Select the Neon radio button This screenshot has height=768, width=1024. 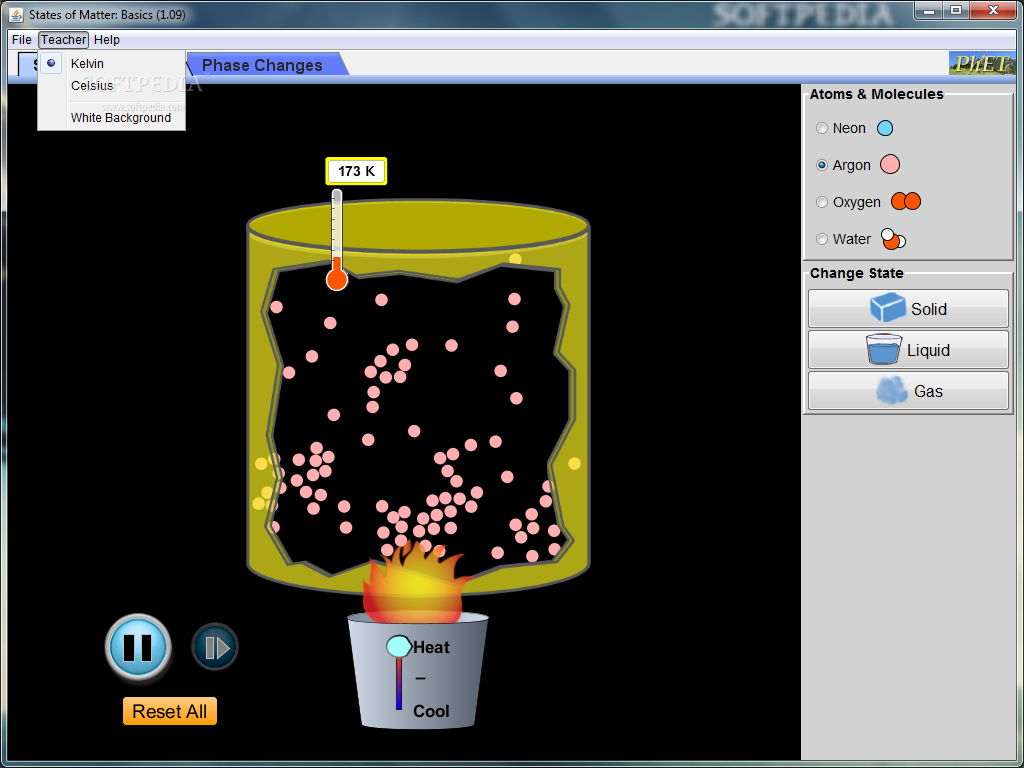coord(822,128)
